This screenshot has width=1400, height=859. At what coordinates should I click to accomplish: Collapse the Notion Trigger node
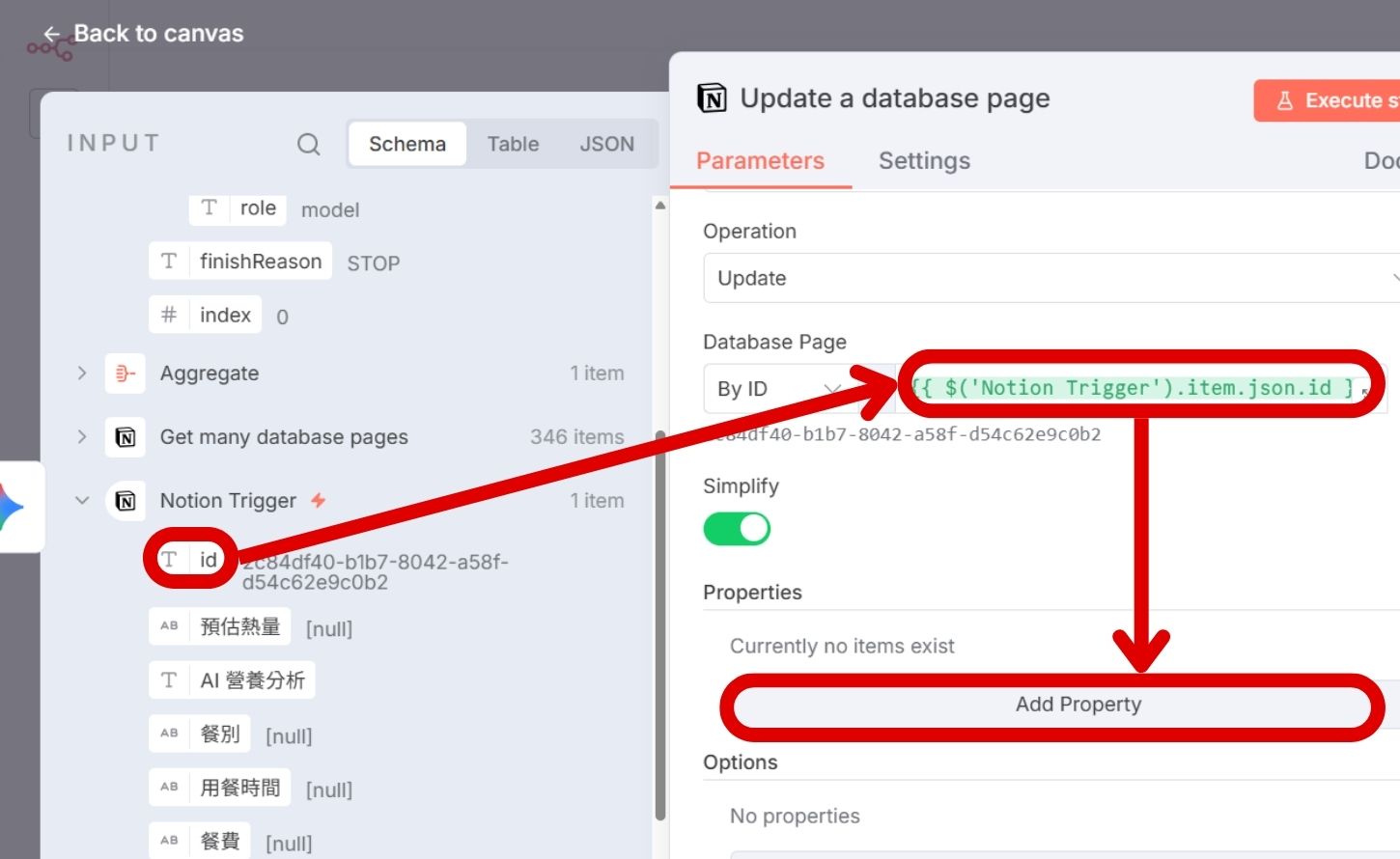82,501
